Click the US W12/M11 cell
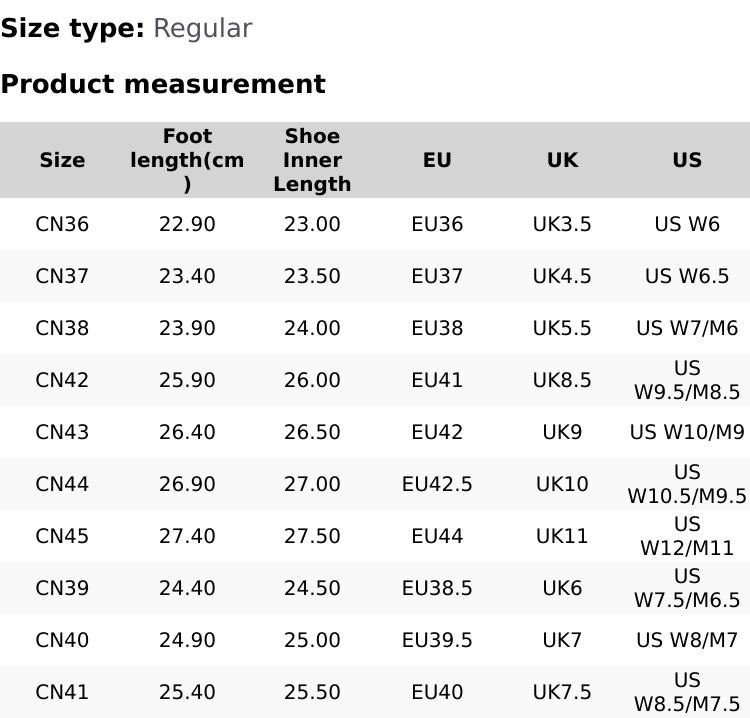Viewport: 750px width, 718px height. click(x=687, y=536)
